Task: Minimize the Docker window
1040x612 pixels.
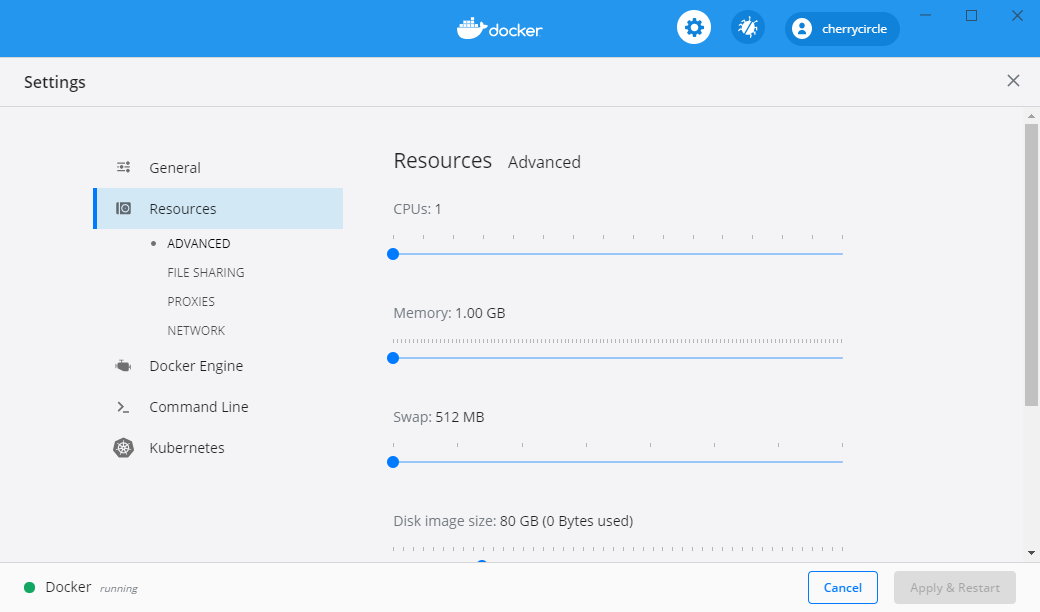Action: [x=925, y=15]
